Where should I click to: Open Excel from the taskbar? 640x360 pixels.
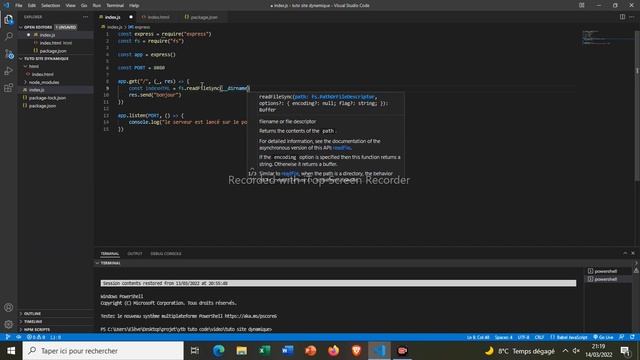264,351
